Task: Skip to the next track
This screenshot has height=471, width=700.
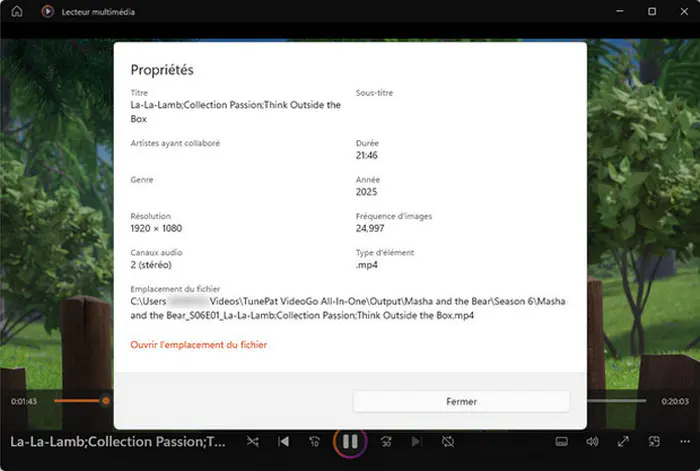Action: click(x=416, y=442)
